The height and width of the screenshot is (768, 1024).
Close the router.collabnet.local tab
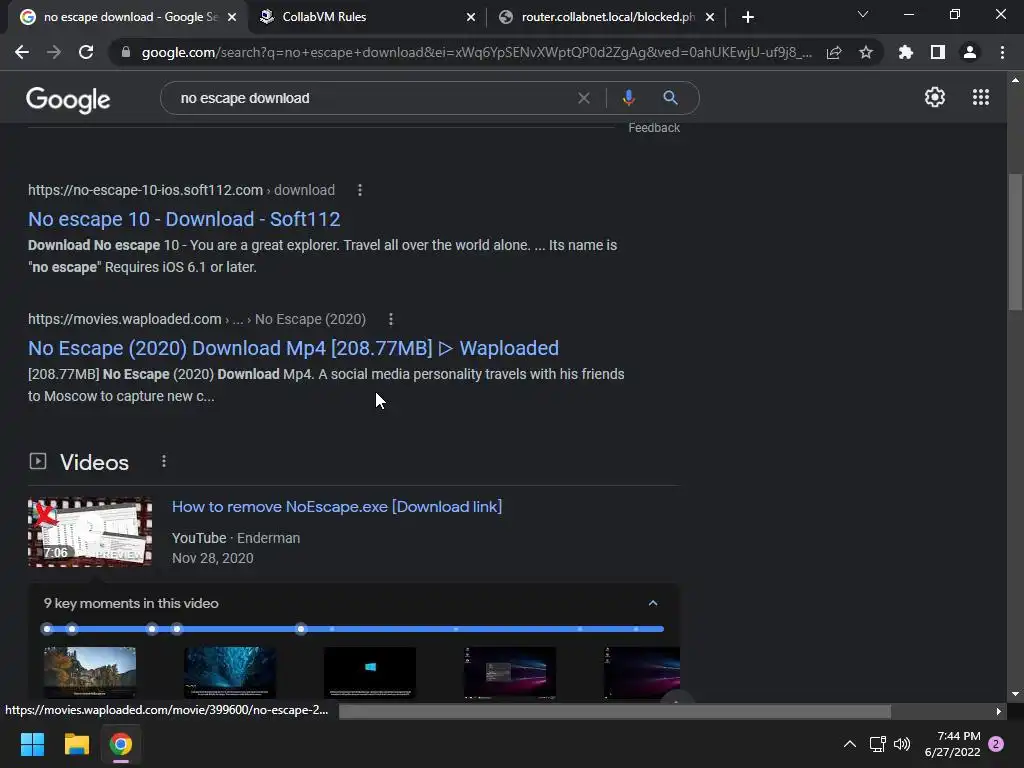click(710, 17)
